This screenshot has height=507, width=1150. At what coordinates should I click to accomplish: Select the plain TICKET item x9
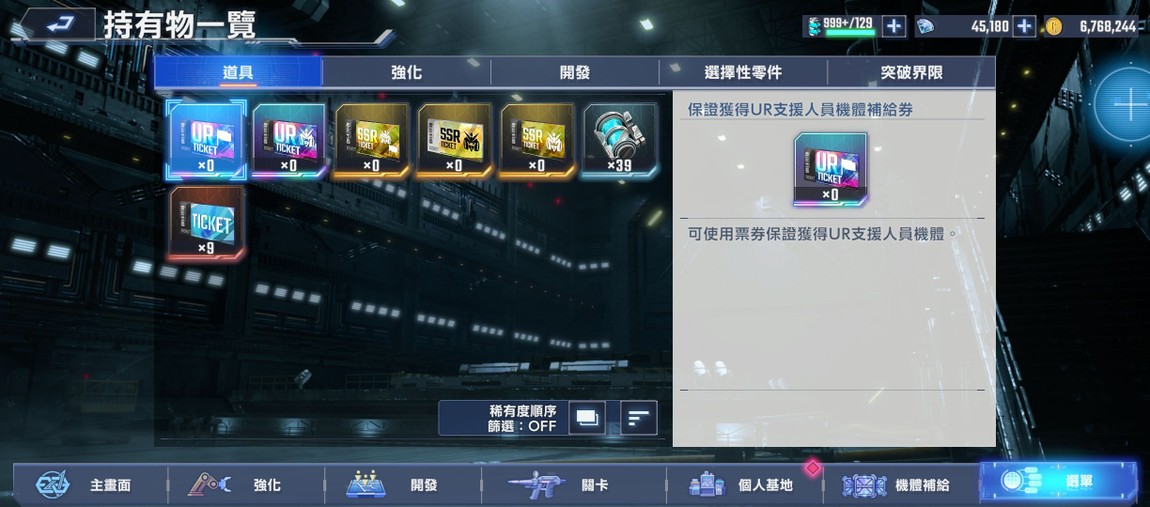206,223
